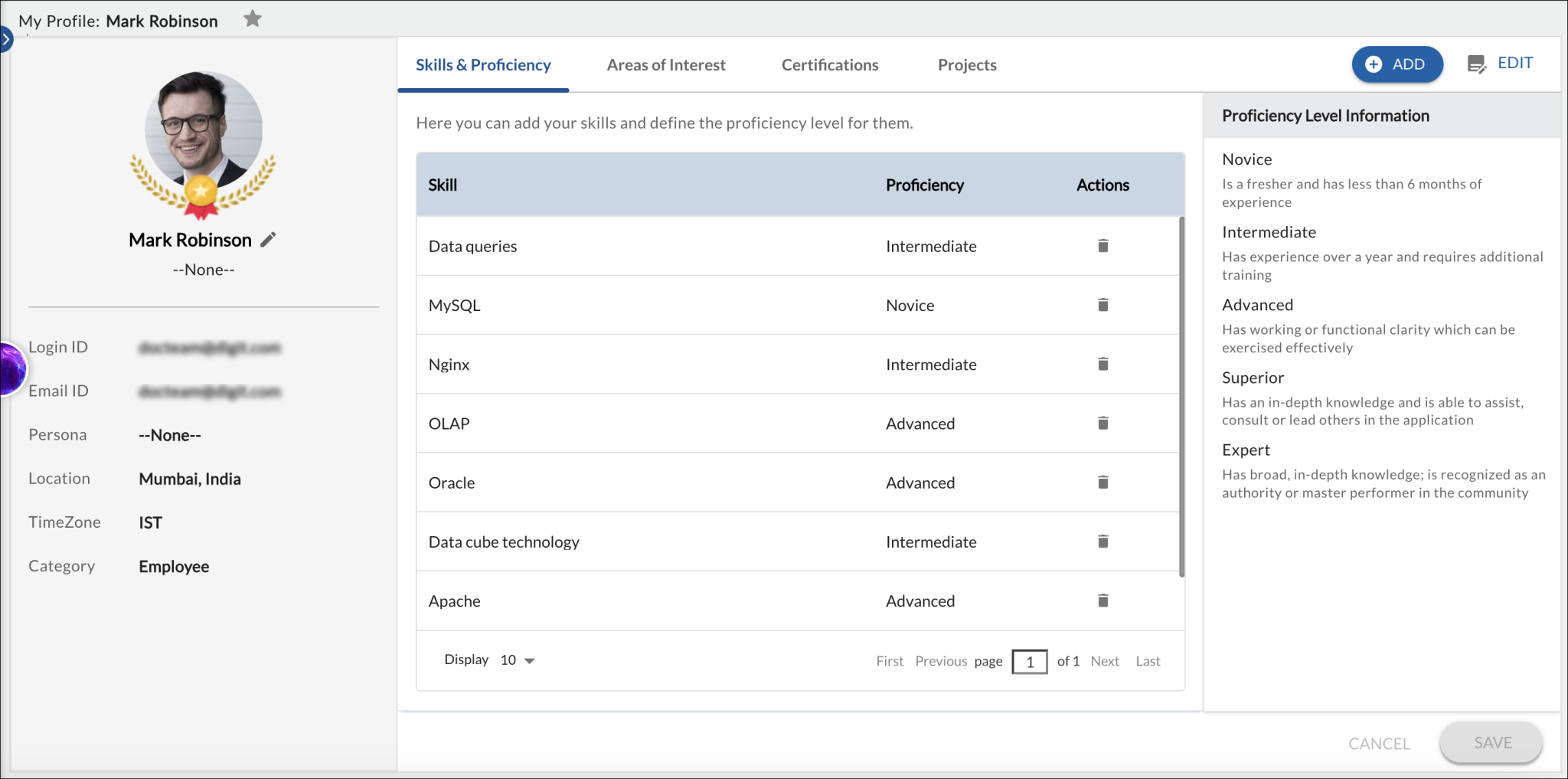The width and height of the screenshot is (1568, 779).
Task: Click the Employee category value
Action: coord(174,567)
